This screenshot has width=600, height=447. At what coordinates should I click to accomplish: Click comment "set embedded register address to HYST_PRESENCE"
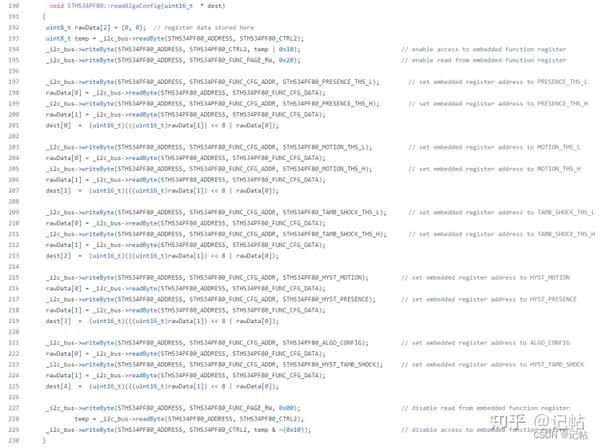(494, 299)
